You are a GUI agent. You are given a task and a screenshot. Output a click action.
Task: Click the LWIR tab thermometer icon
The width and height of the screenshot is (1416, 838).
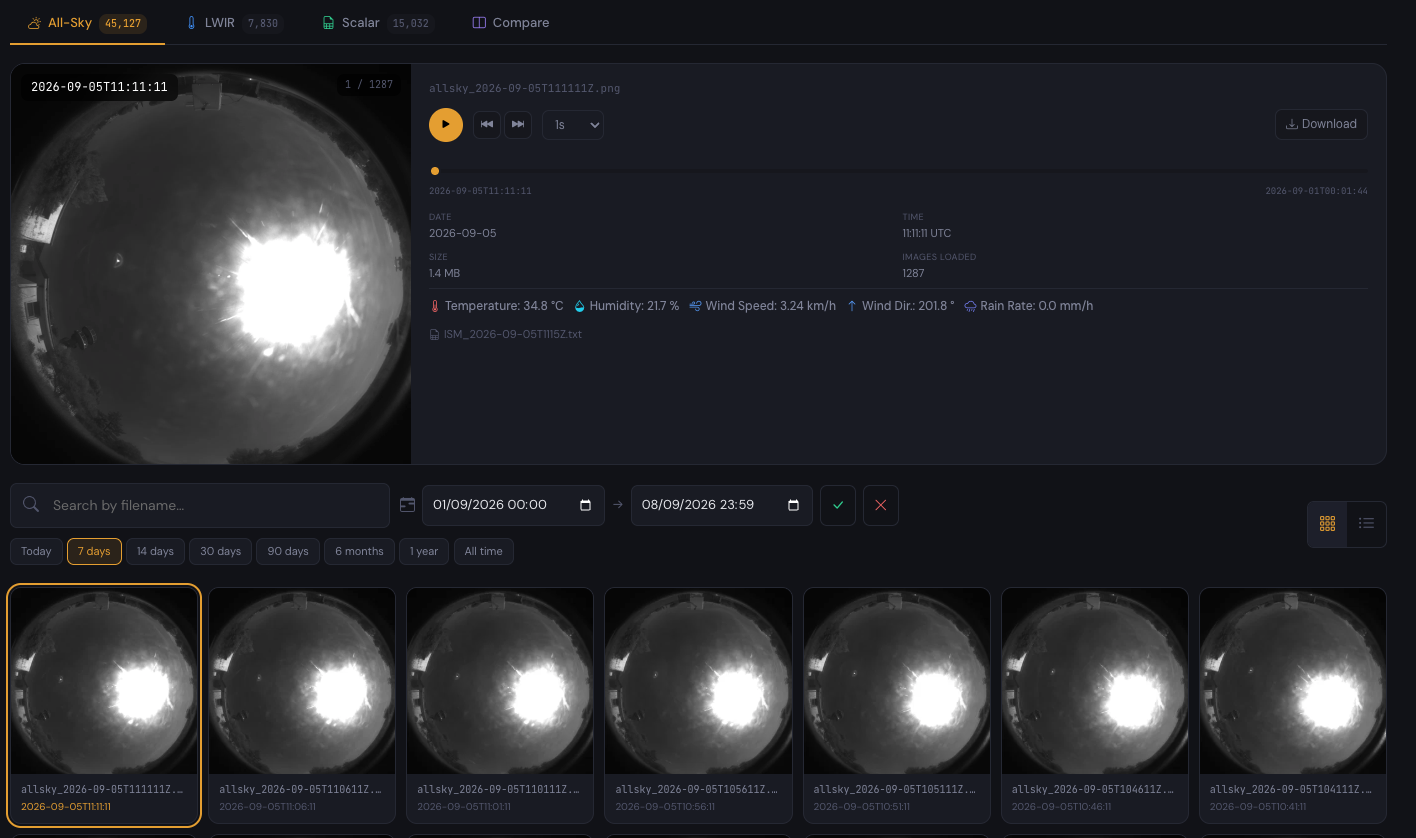tap(192, 22)
